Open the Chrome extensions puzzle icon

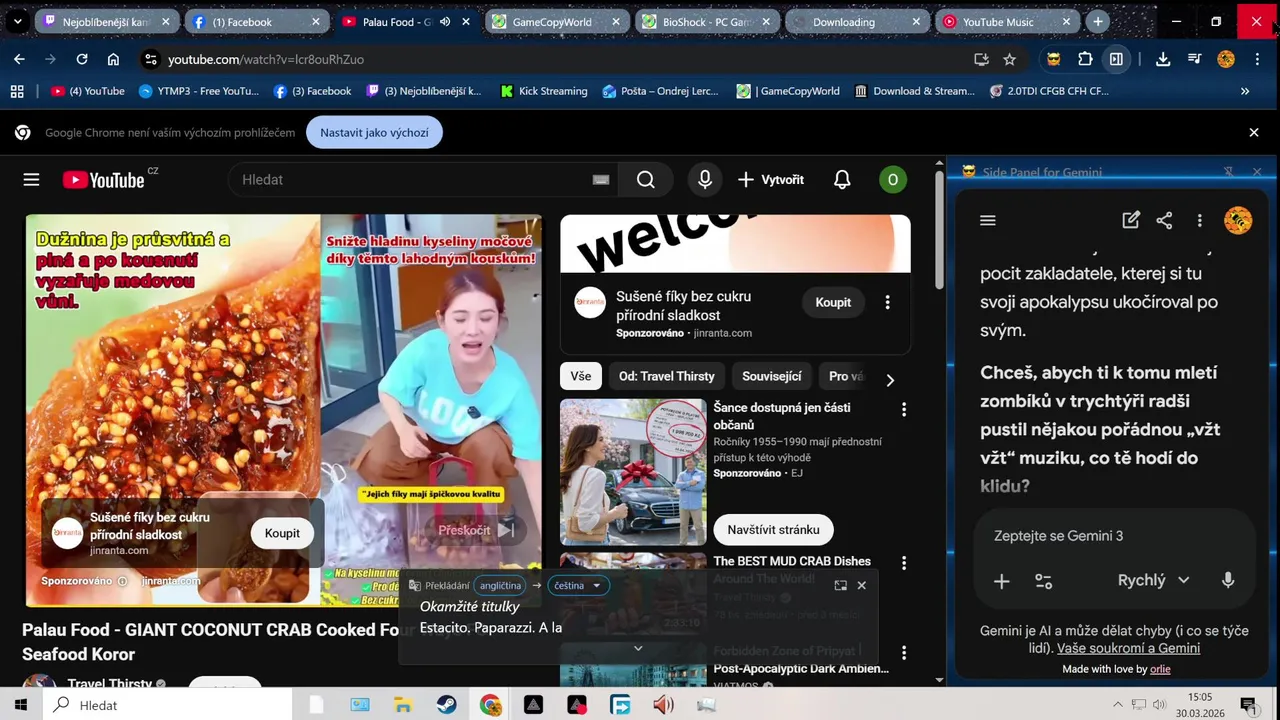(x=1085, y=59)
